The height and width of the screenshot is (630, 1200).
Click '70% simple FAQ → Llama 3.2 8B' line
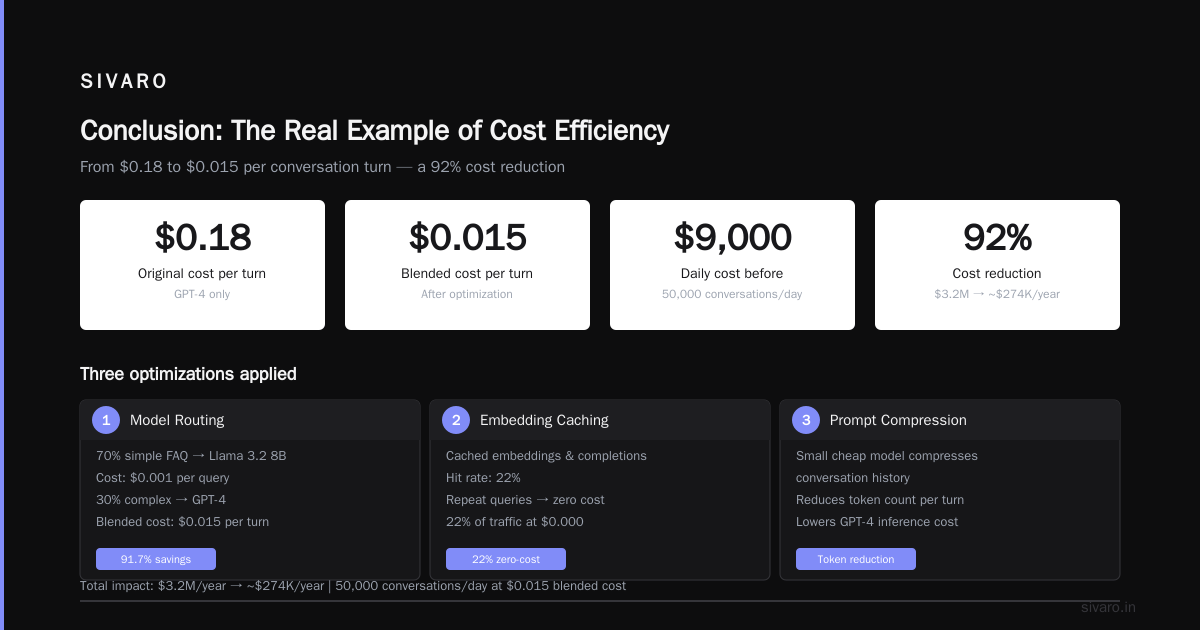191,456
